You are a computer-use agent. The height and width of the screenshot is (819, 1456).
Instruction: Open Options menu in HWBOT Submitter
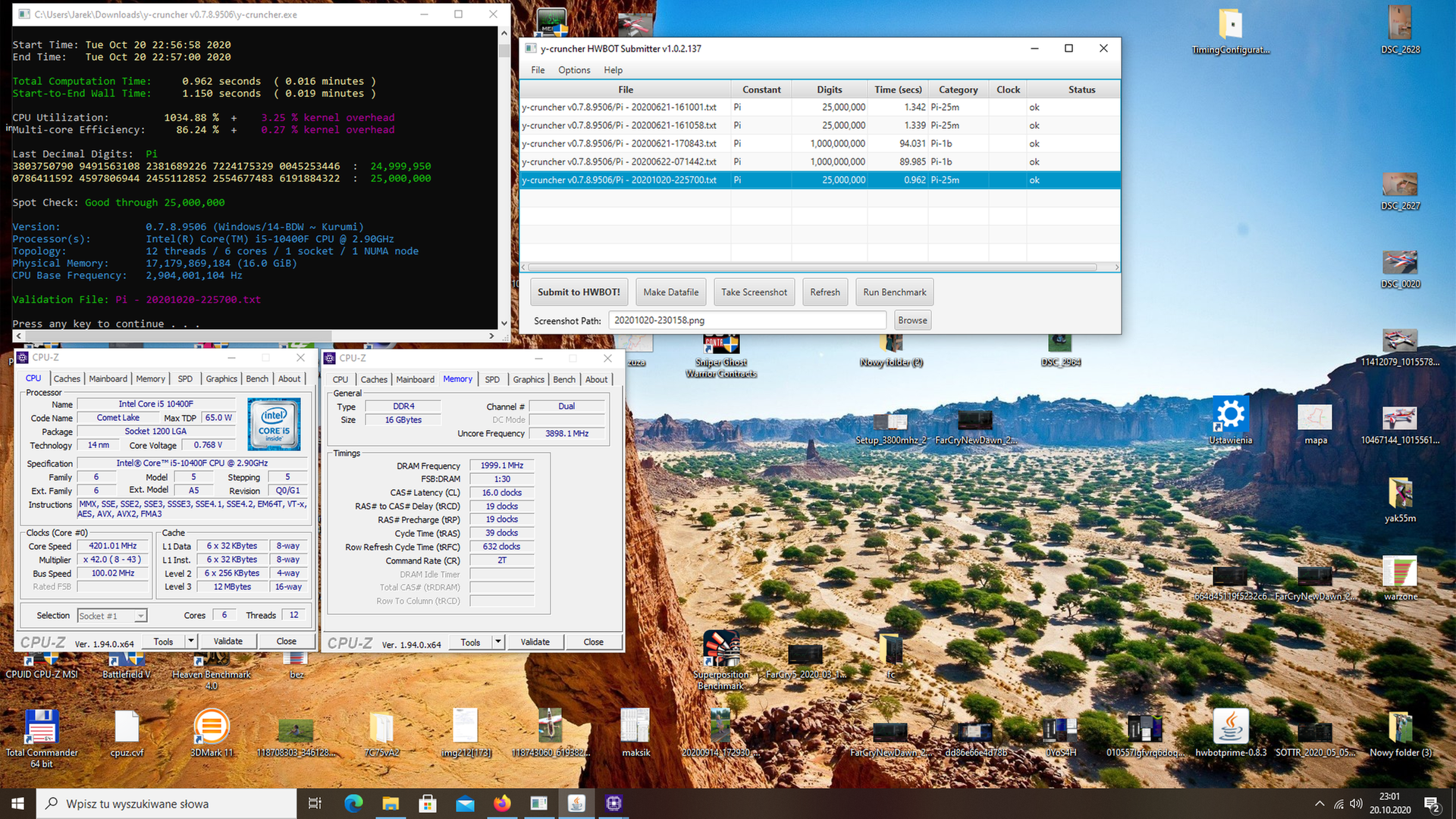[x=574, y=70]
